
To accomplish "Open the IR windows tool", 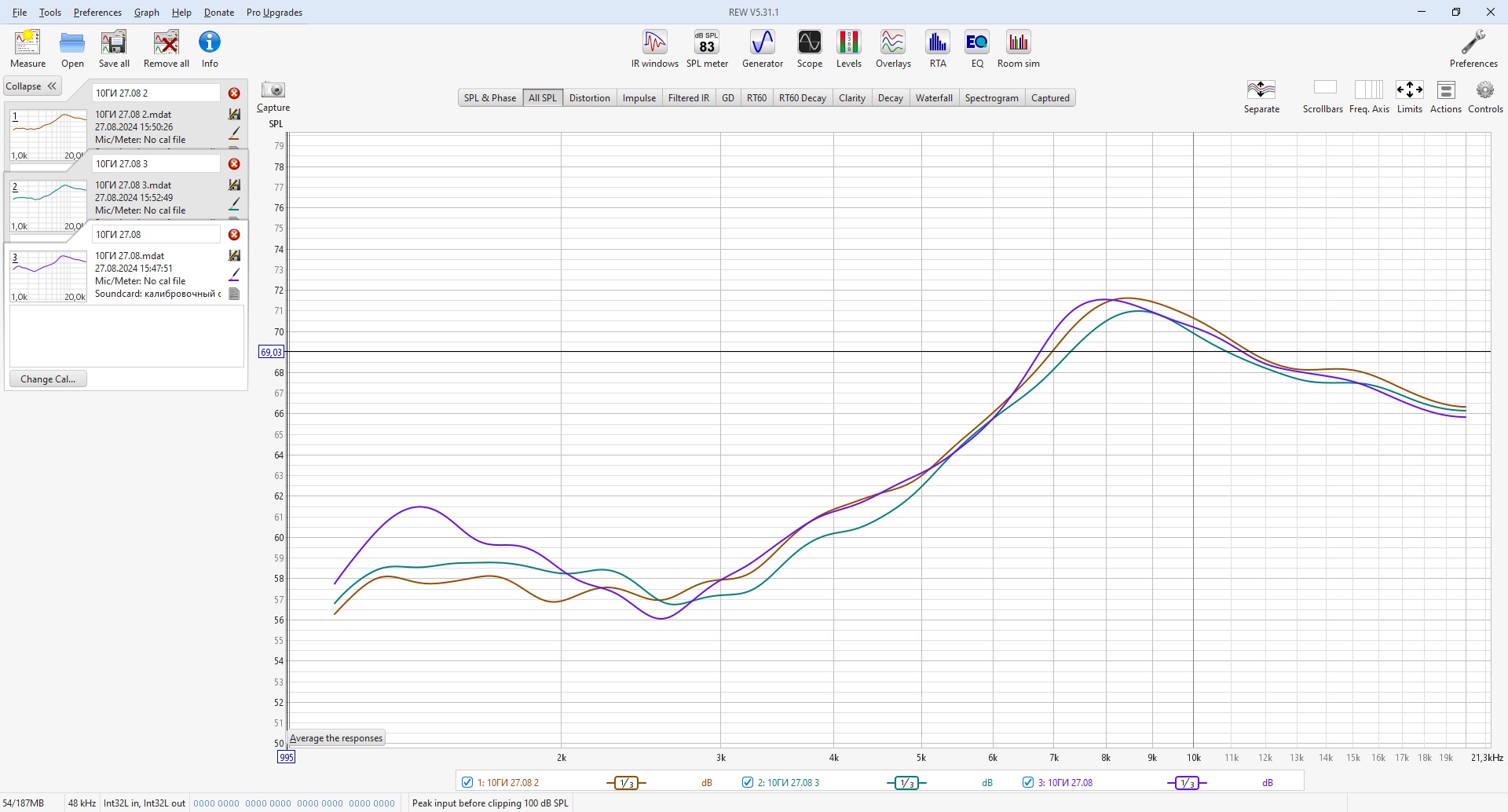I will coord(655,49).
